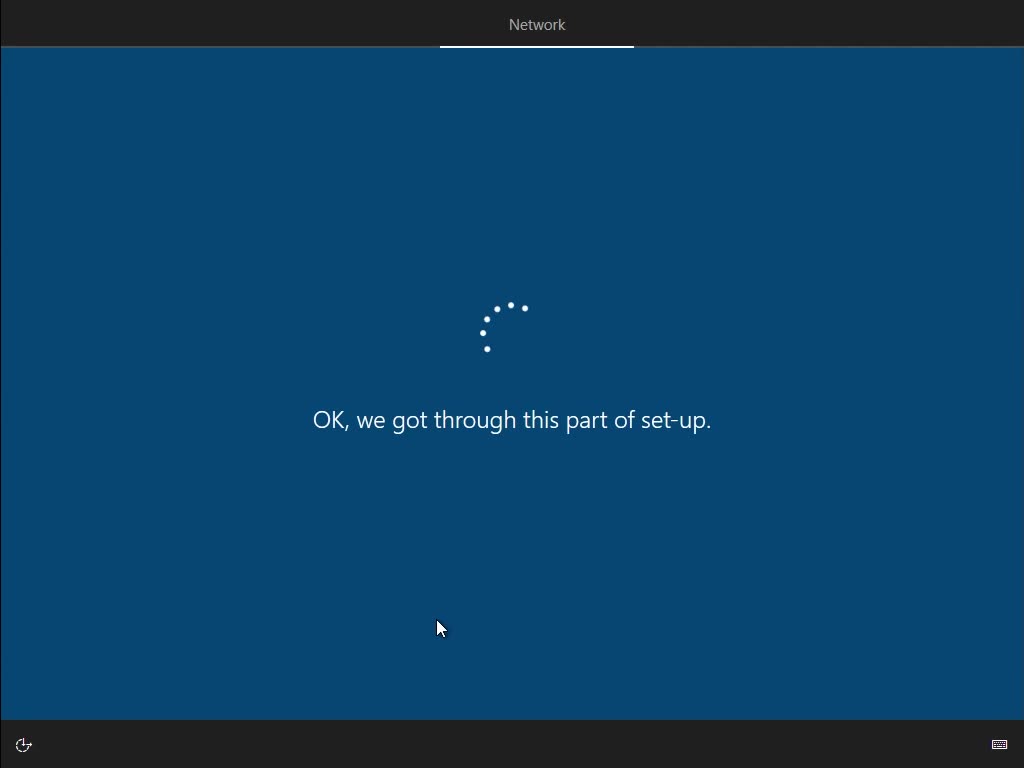Open accessibility options from the lower-left corner
The image size is (1024, 768).
23,744
